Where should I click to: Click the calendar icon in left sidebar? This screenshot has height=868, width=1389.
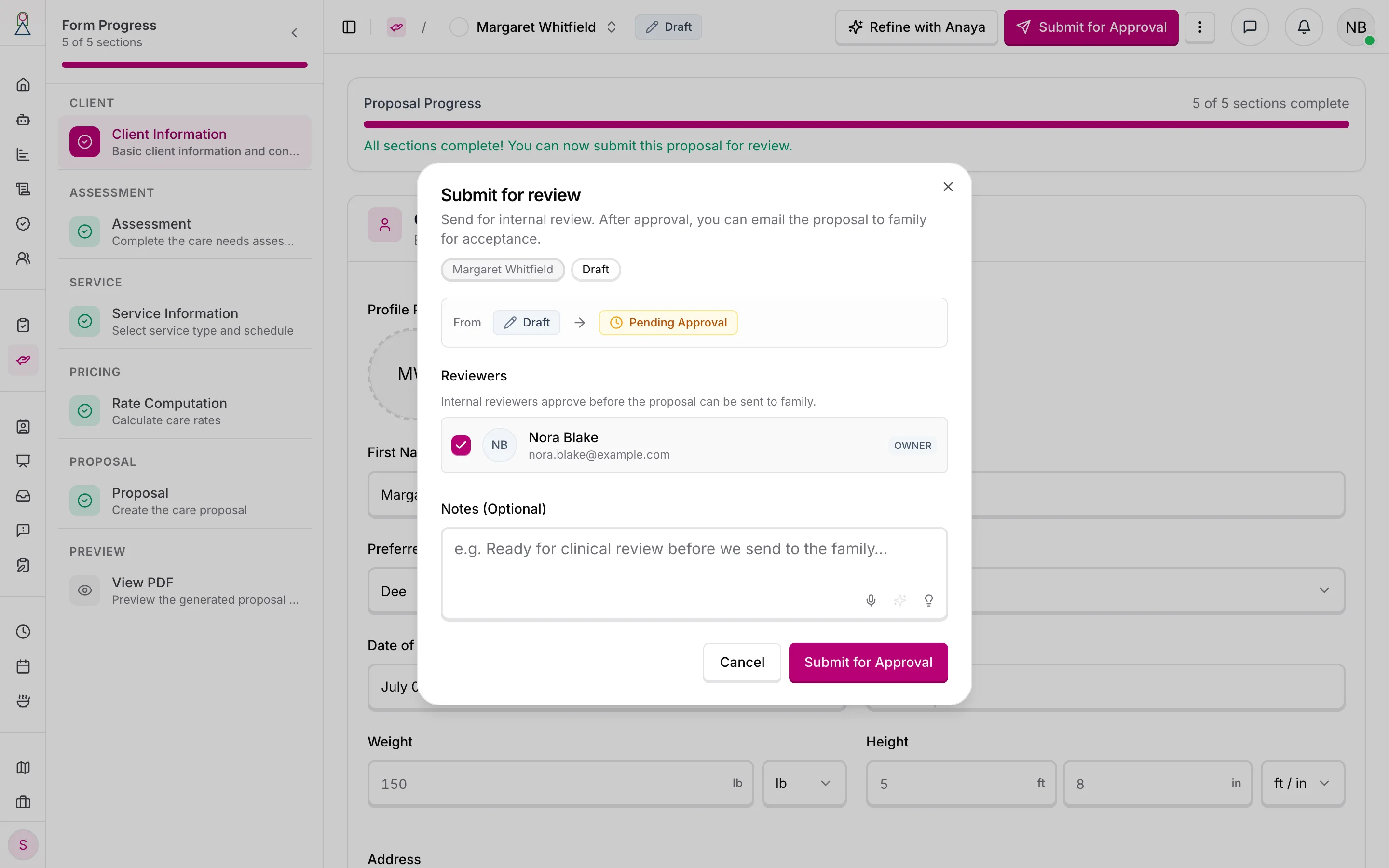coord(23,666)
